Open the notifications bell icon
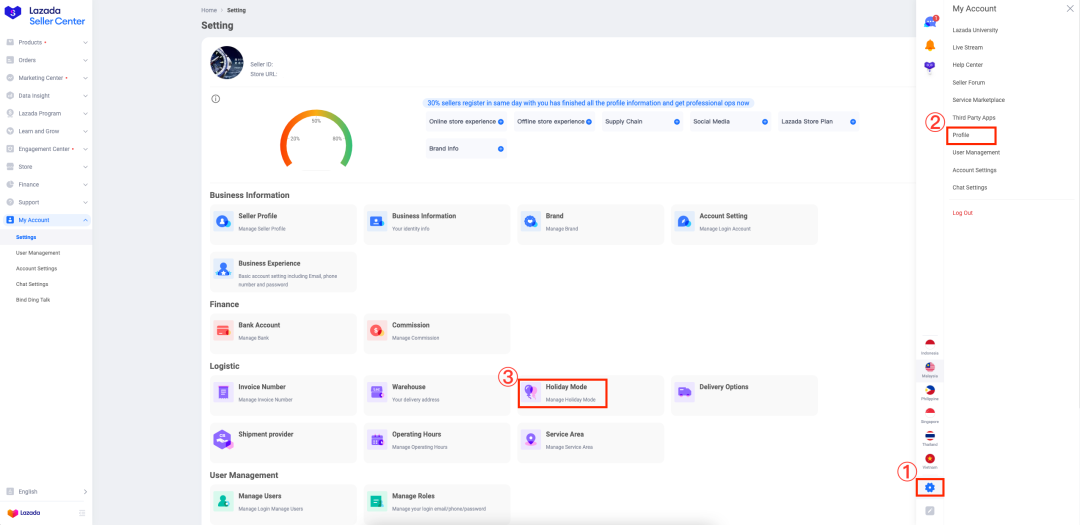The width and height of the screenshot is (1080, 525). [930, 46]
